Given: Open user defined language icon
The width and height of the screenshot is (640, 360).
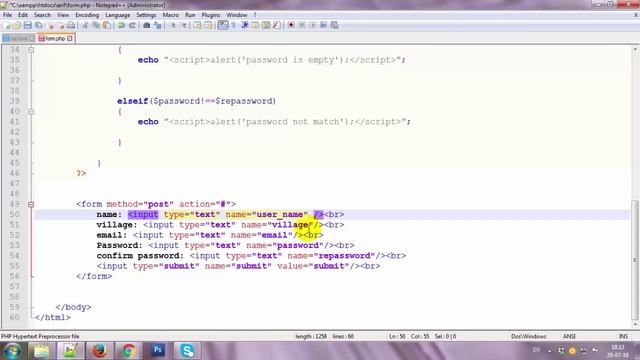Looking at the screenshot, I should tap(255, 25).
